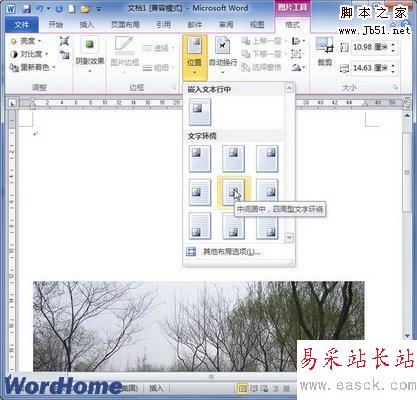Screen dimensions: 417x400
Task: Click the Position gallery scroll-down arrow
Action: (x=289, y=238)
